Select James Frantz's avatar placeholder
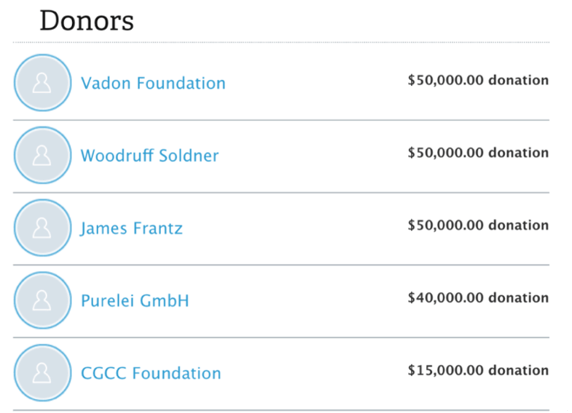 pos(43,228)
